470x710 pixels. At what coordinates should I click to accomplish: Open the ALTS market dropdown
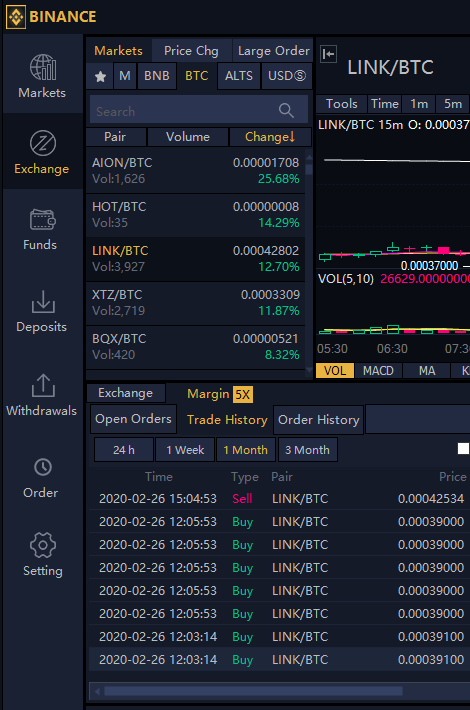pyautogui.click(x=239, y=76)
